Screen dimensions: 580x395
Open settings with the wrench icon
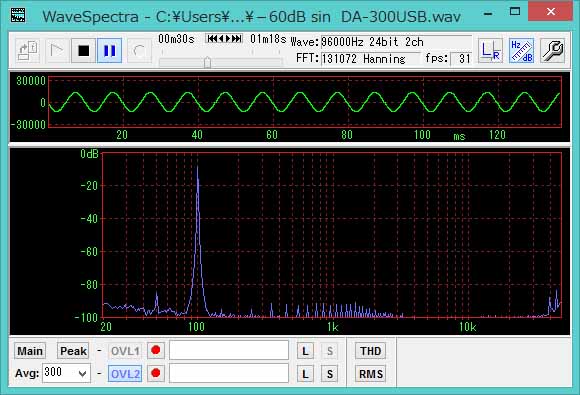tap(552, 51)
